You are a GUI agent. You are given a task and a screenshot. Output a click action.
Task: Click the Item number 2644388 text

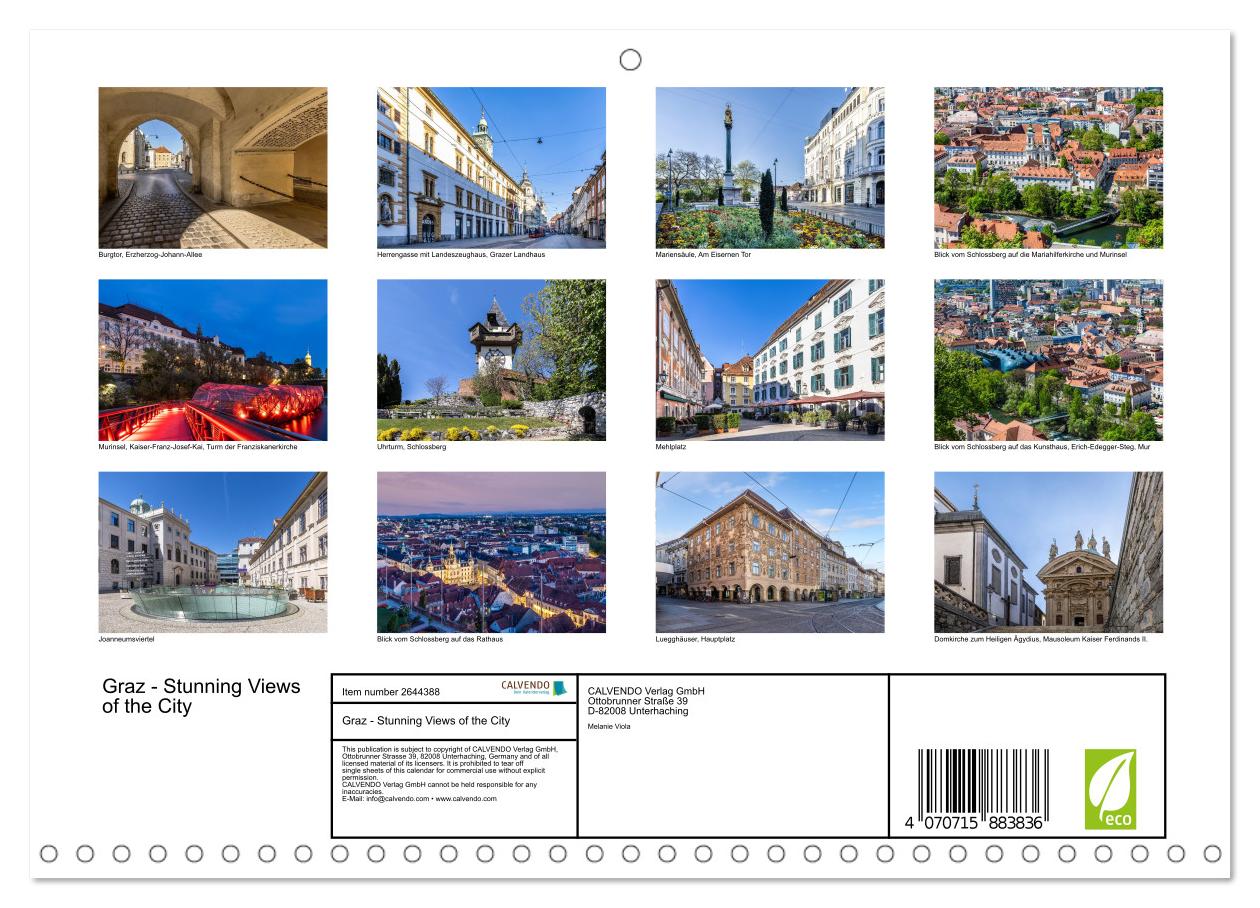tap(390, 692)
